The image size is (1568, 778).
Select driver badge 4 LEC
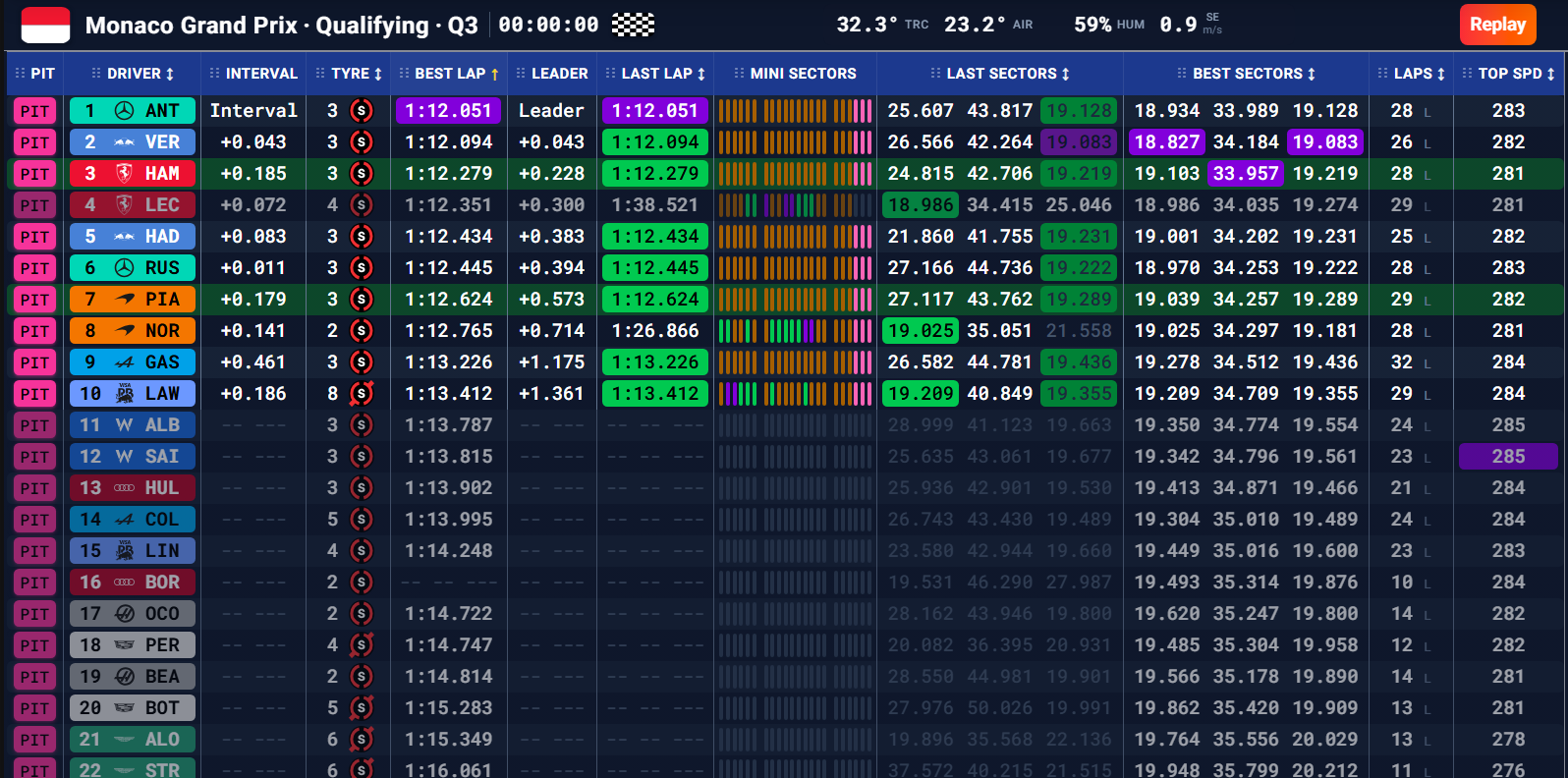(133, 205)
